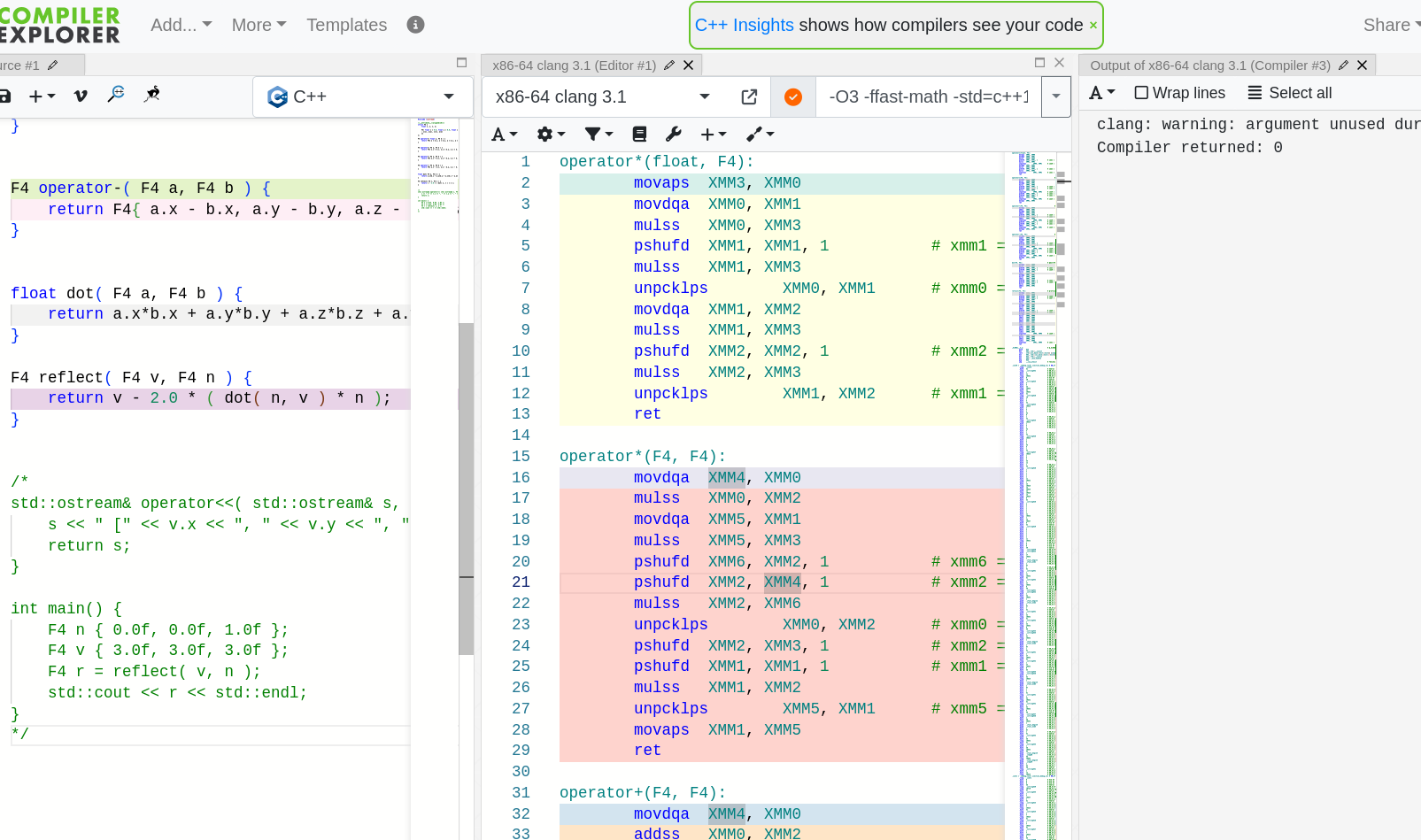Open C++ Insights magnifier tool
Viewport: 1421px width, 840px height.
click(116, 95)
